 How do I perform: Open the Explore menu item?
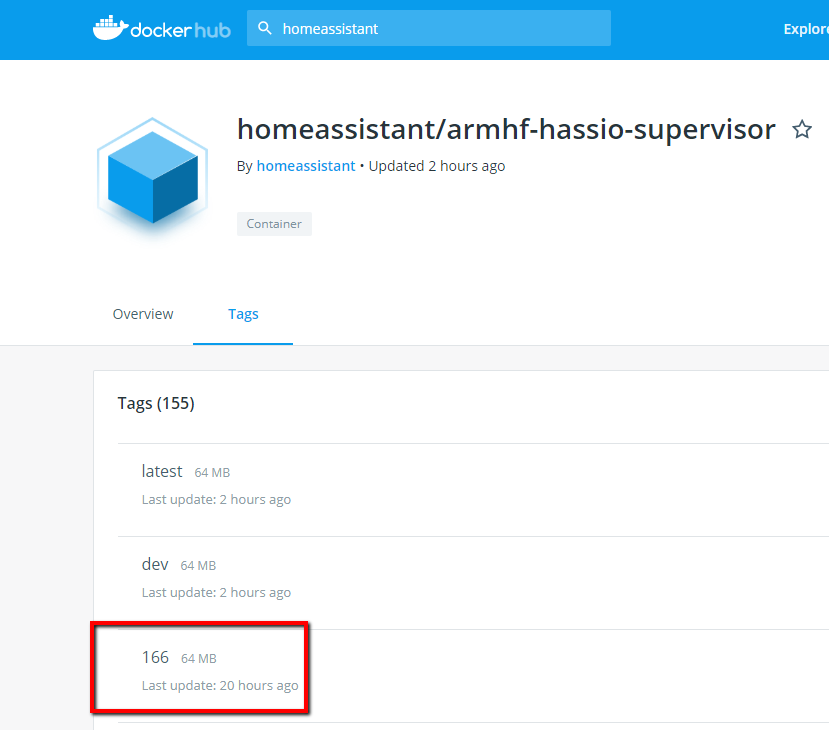(x=805, y=28)
